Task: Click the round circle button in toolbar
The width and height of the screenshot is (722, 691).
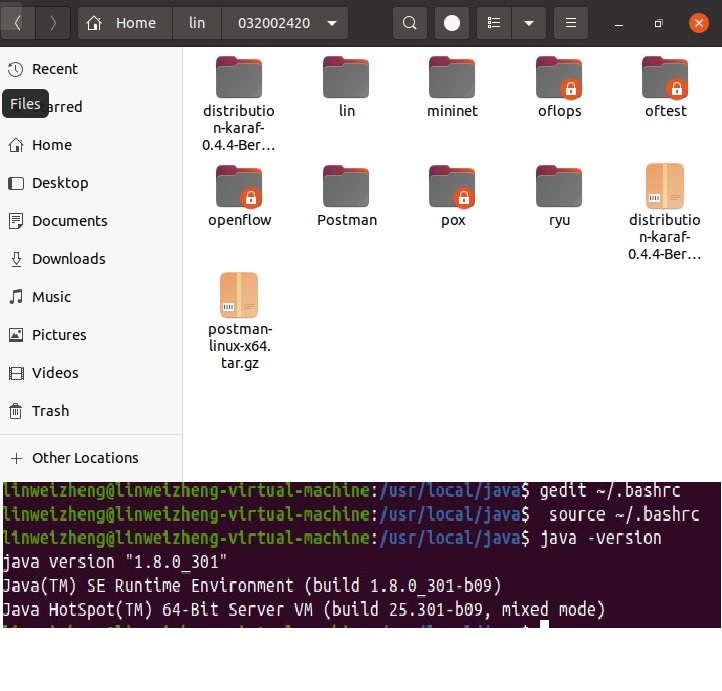Action: (452, 23)
